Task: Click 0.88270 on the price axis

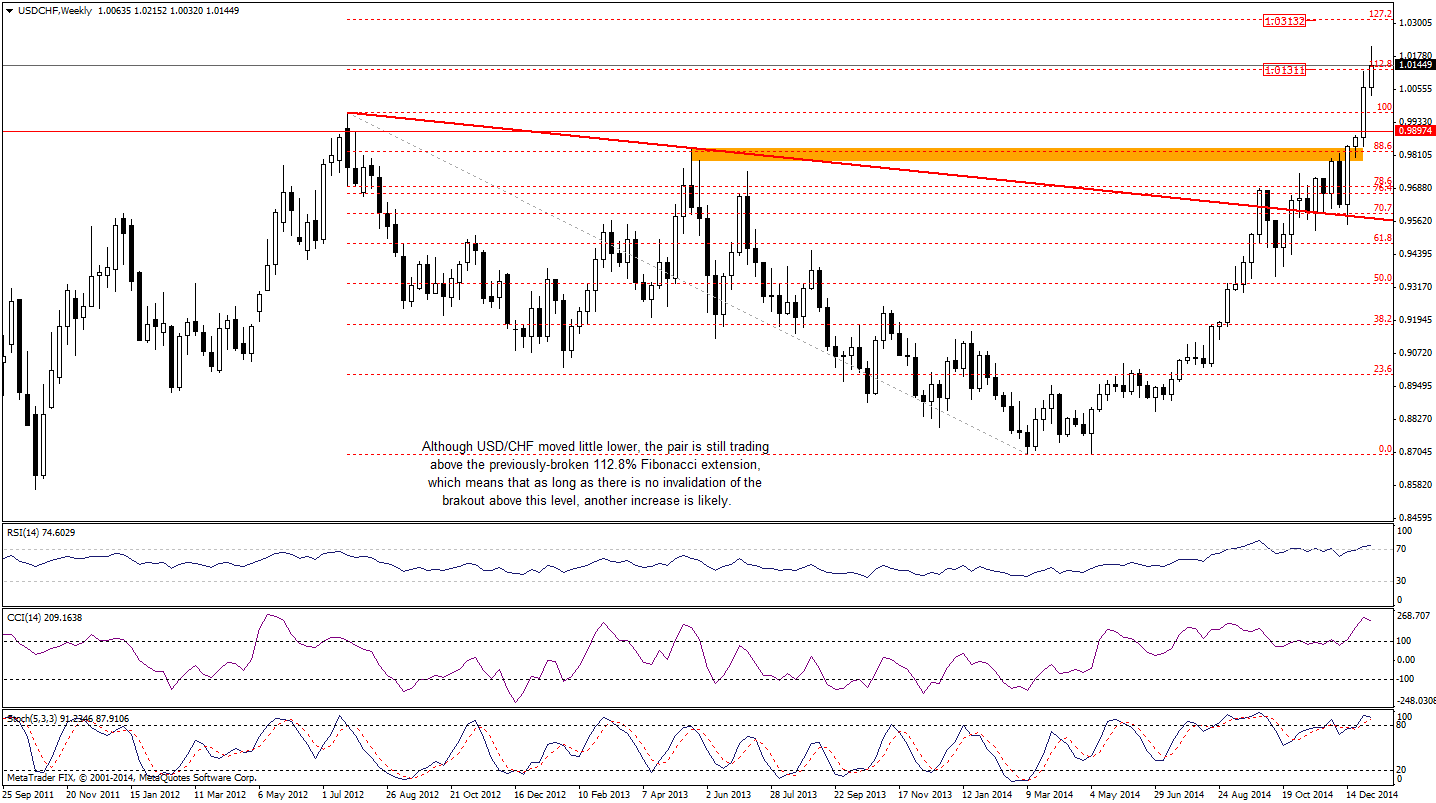Action: (1417, 418)
